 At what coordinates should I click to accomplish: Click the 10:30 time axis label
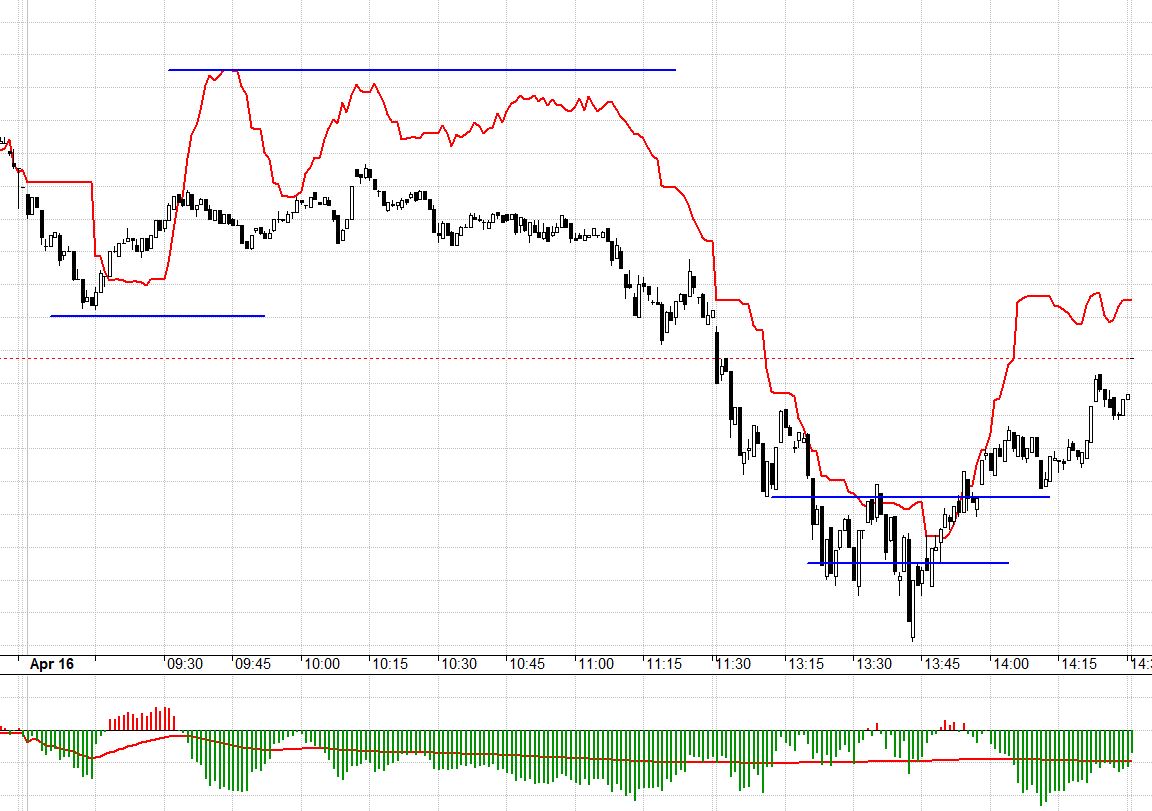[x=460, y=664]
